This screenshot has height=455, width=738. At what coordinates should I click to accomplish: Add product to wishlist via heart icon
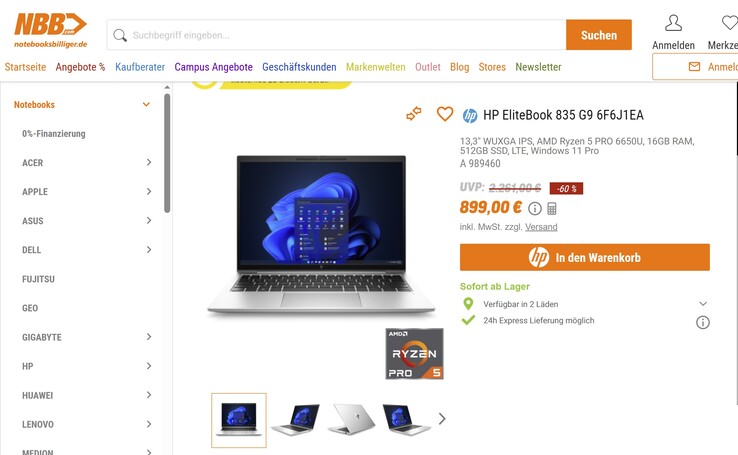point(445,114)
